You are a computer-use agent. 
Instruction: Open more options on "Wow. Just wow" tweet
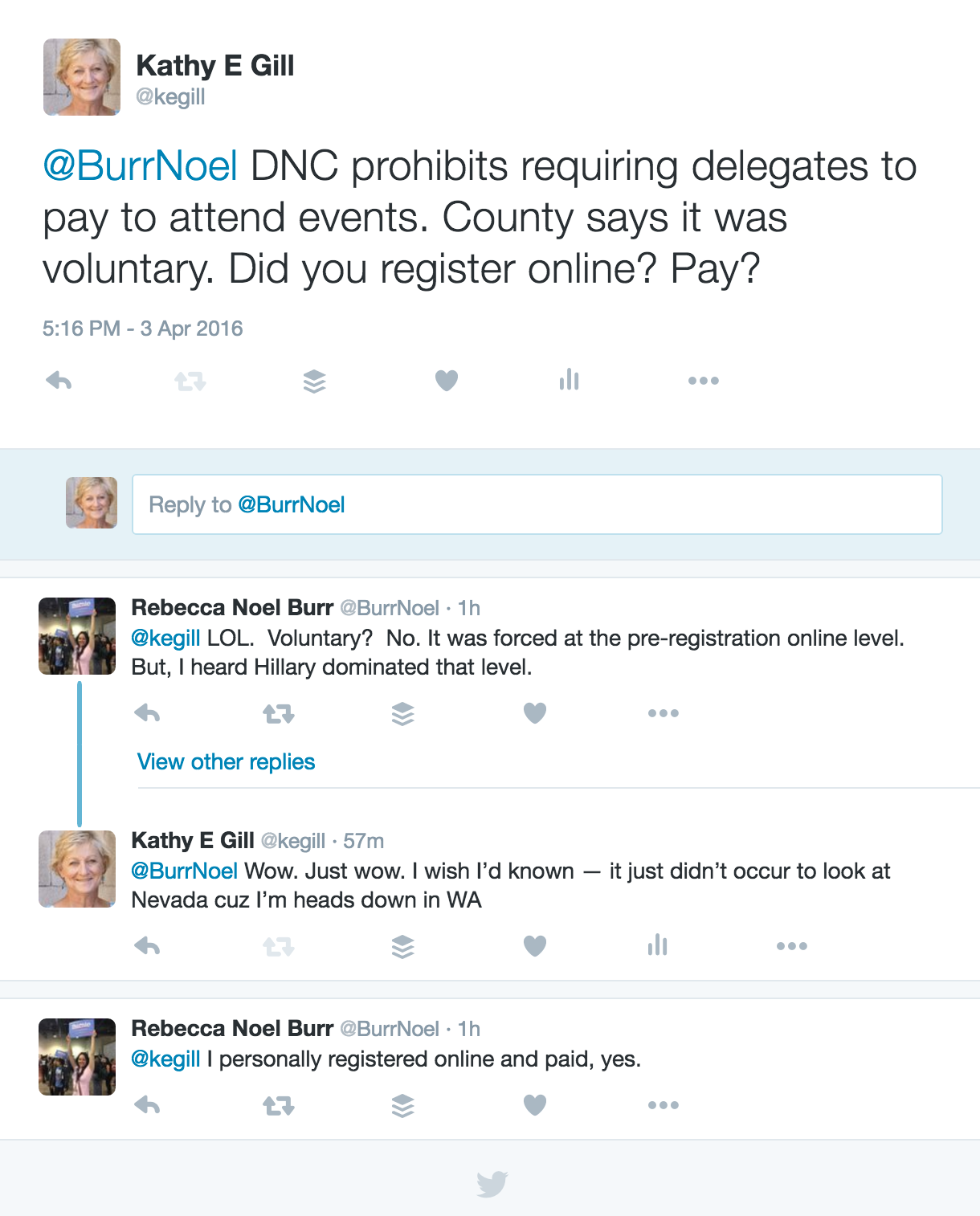pos(791,946)
